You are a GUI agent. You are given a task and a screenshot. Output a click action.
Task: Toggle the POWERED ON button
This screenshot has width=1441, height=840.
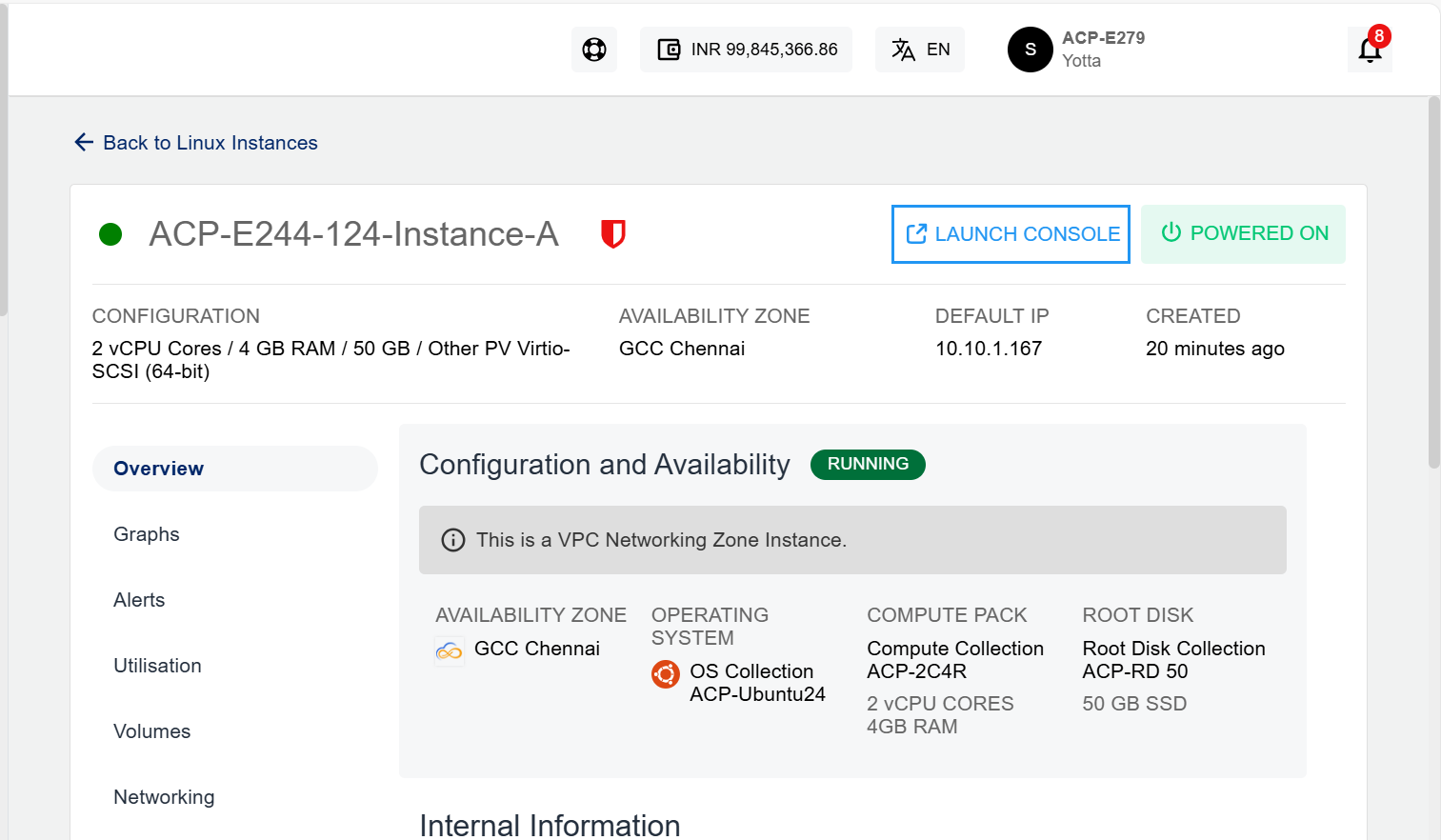(1243, 234)
